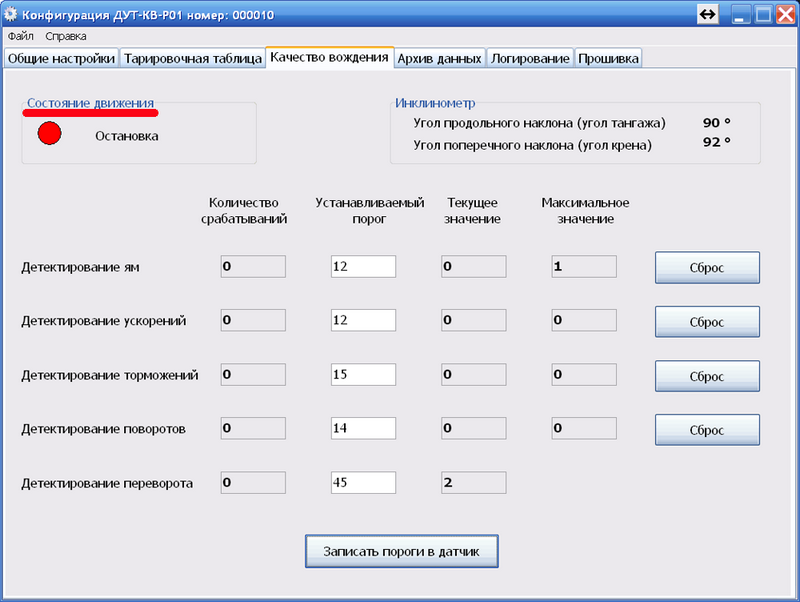Click the Инклинометр group title
800x602 pixels.
click(435, 103)
